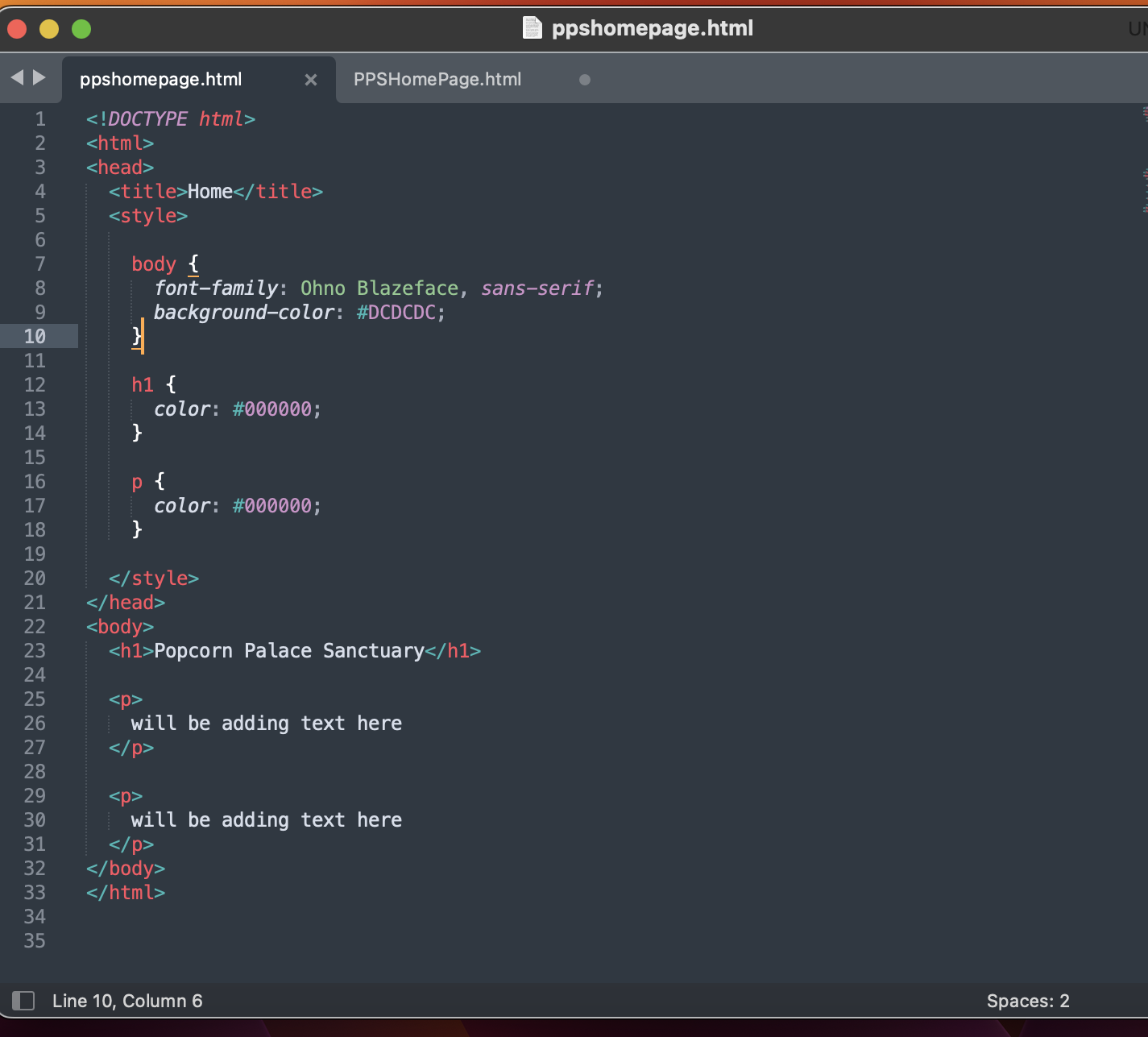Click the back arrow beside the tabs
Screen dimensions: 1148x1037
pos(17,77)
